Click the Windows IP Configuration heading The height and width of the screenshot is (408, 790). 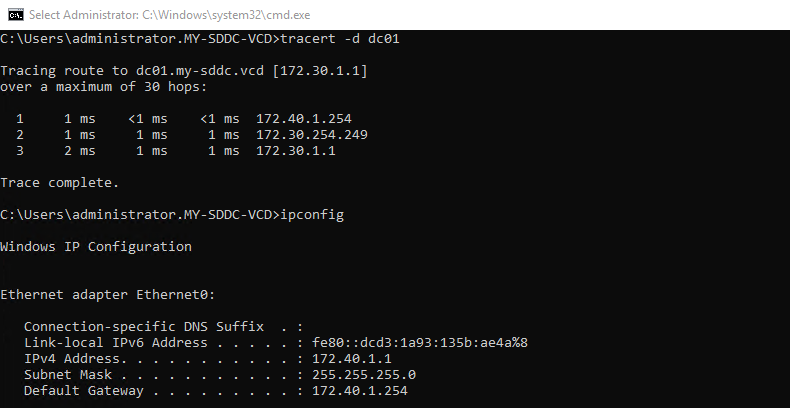pyautogui.click(x=96, y=247)
